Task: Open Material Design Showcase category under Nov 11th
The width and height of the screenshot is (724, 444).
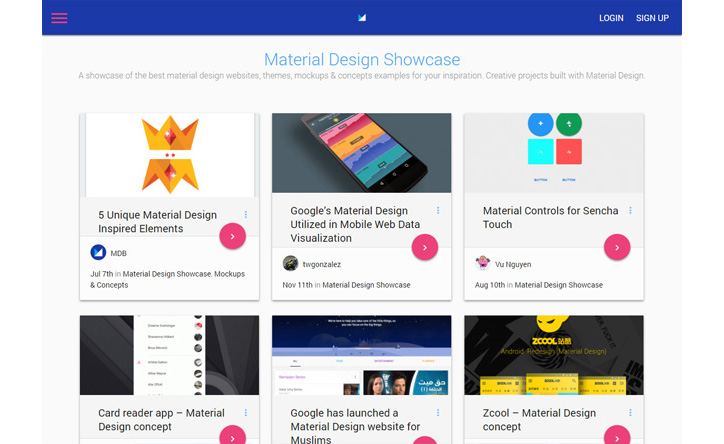Action: pyautogui.click(x=366, y=285)
